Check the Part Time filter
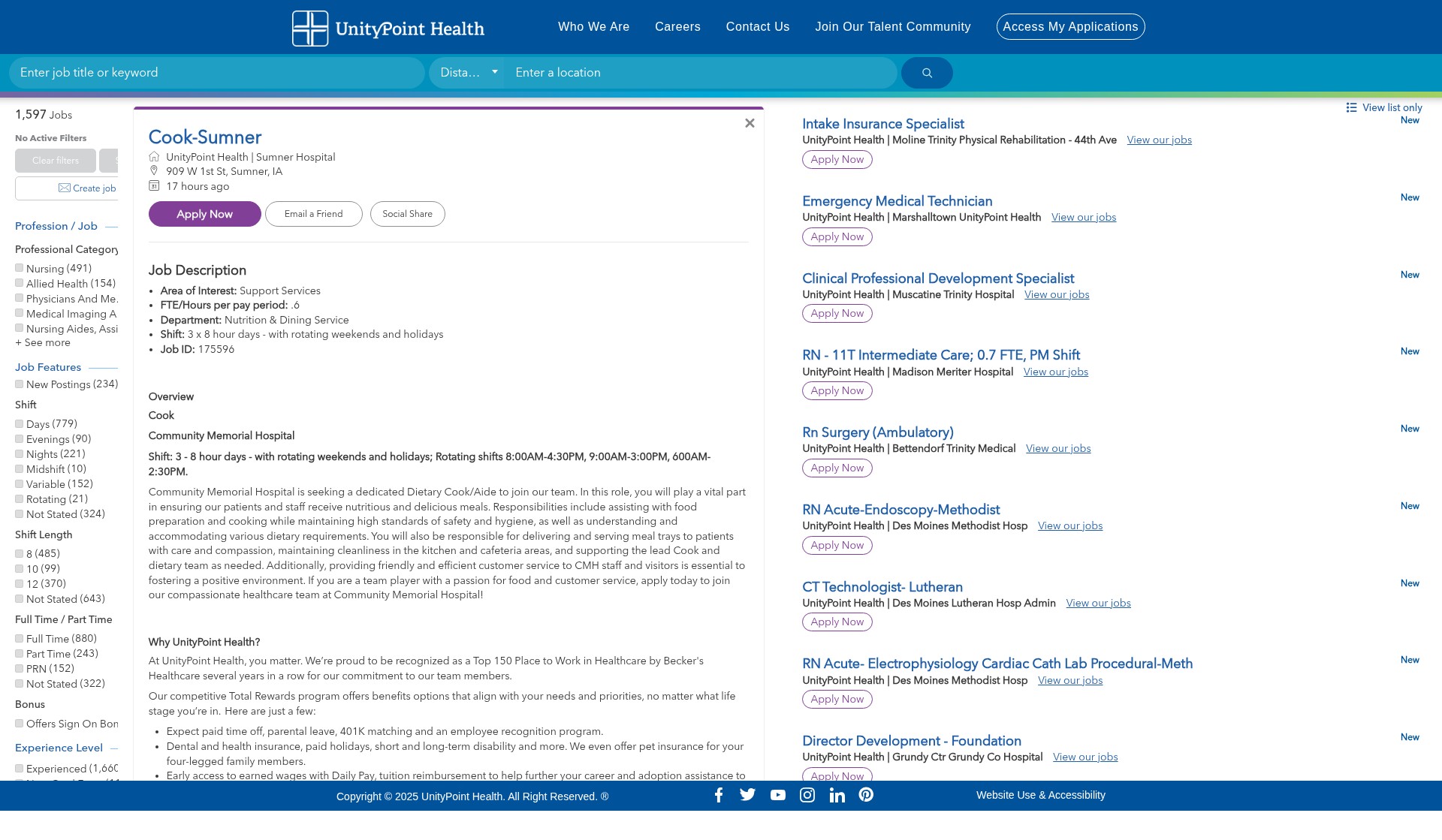The height and width of the screenshot is (840, 1442). pos(20,654)
